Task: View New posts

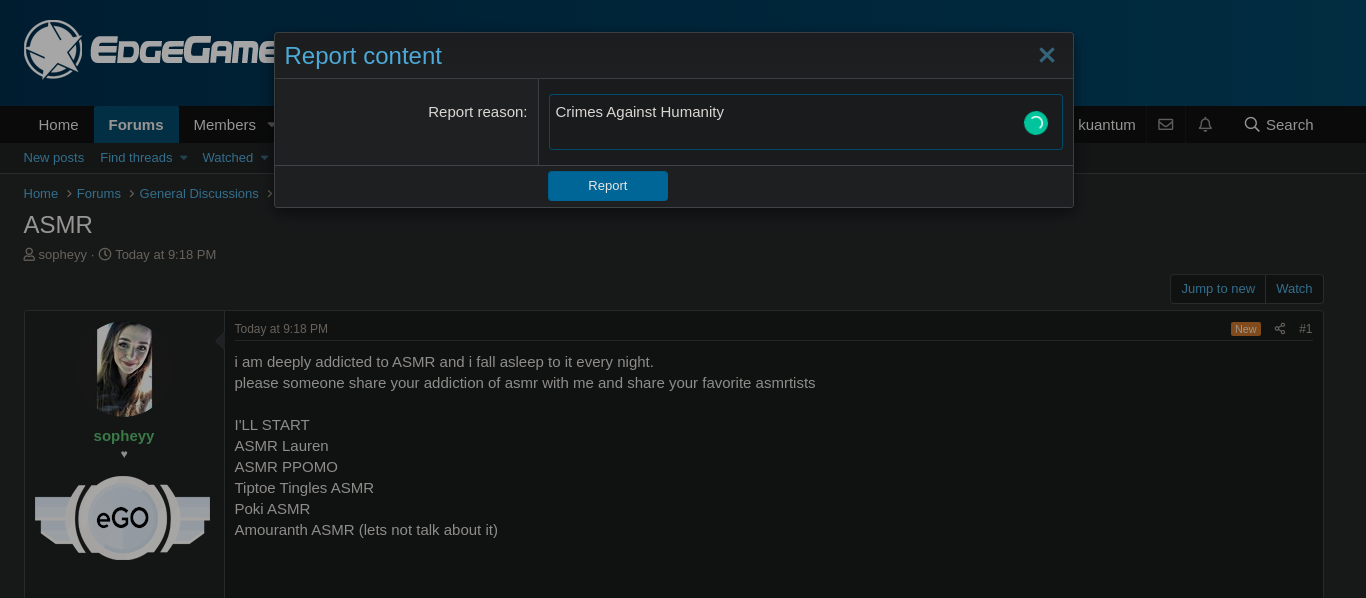Action: [54, 158]
